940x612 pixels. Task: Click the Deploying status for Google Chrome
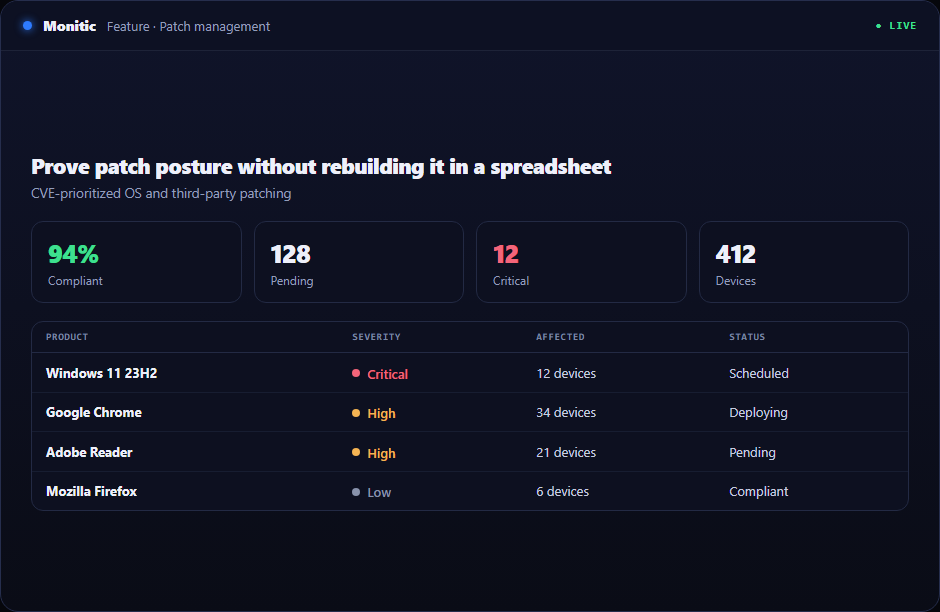point(758,412)
